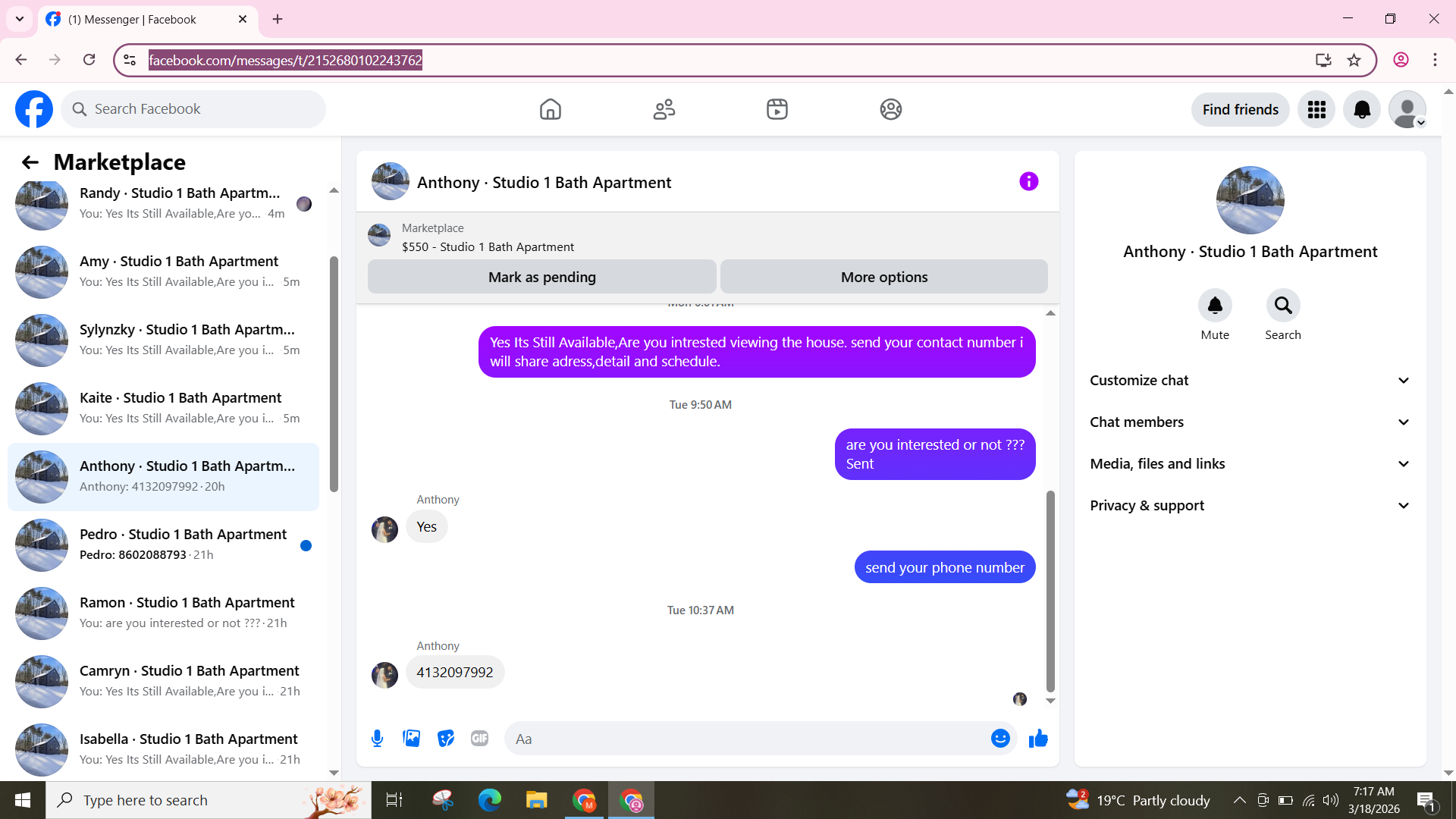Click the message thread vertical scrollbar
This screenshot has height=819, width=1456.
[1050, 591]
